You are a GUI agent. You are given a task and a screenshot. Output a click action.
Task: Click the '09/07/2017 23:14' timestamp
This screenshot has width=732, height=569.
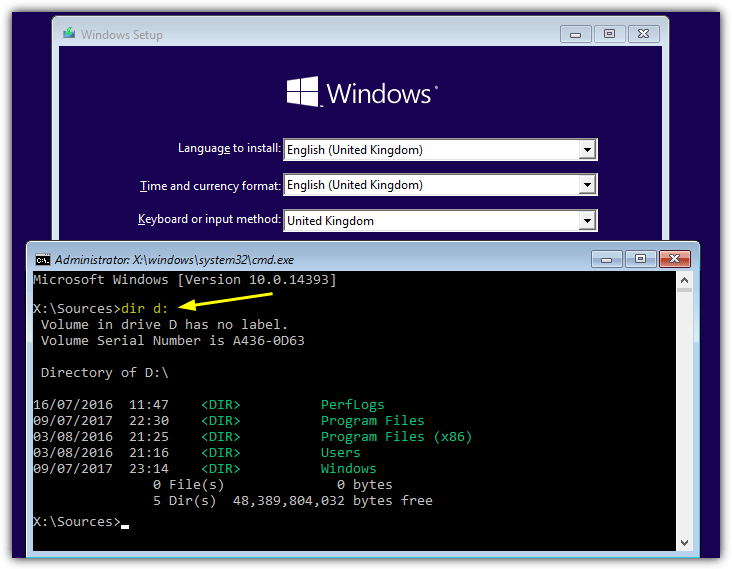point(101,468)
